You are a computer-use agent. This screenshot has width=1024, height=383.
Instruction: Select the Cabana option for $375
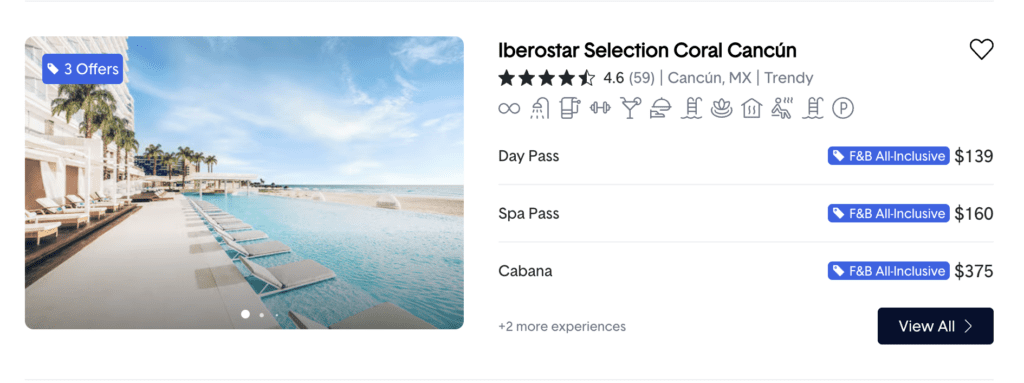tap(745, 271)
